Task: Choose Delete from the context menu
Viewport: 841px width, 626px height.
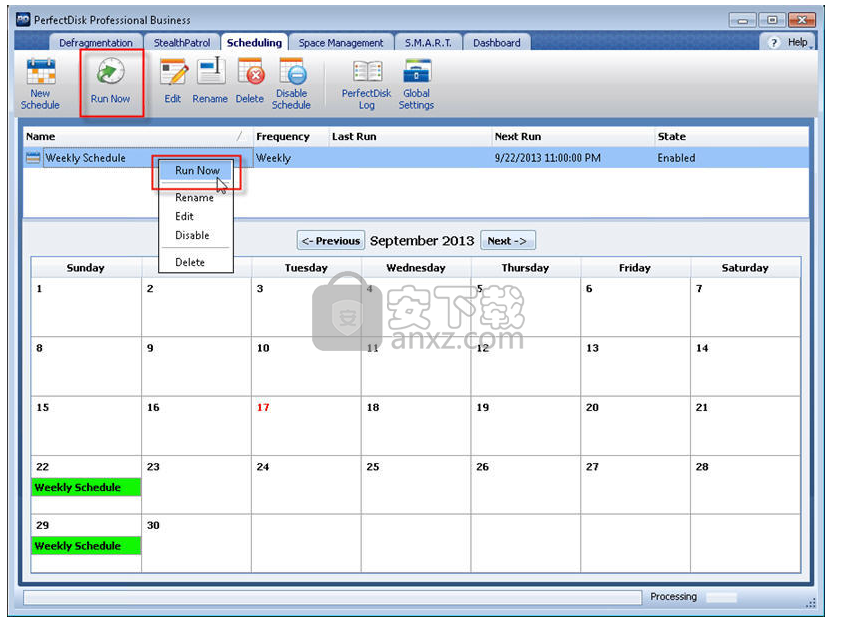Action: click(x=190, y=262)
